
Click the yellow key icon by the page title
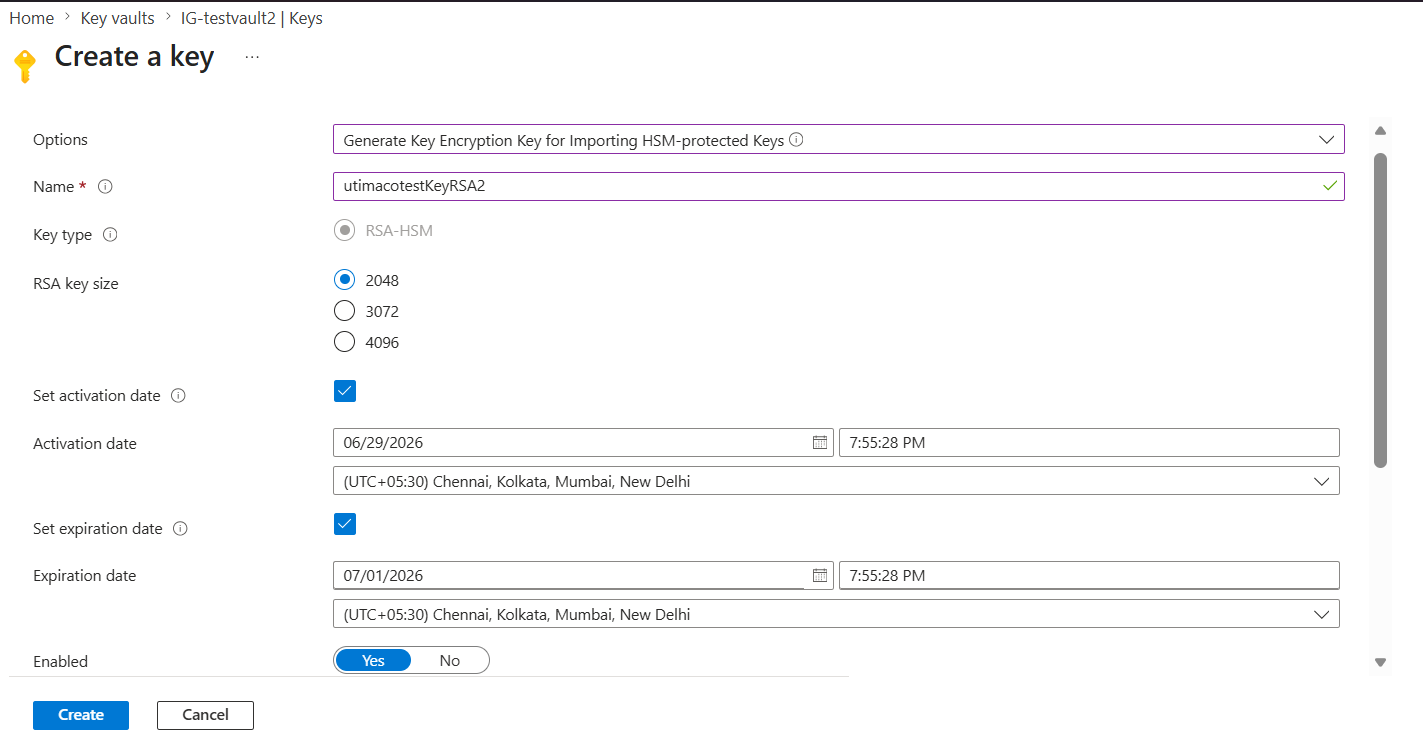click(x=24, y=66)
